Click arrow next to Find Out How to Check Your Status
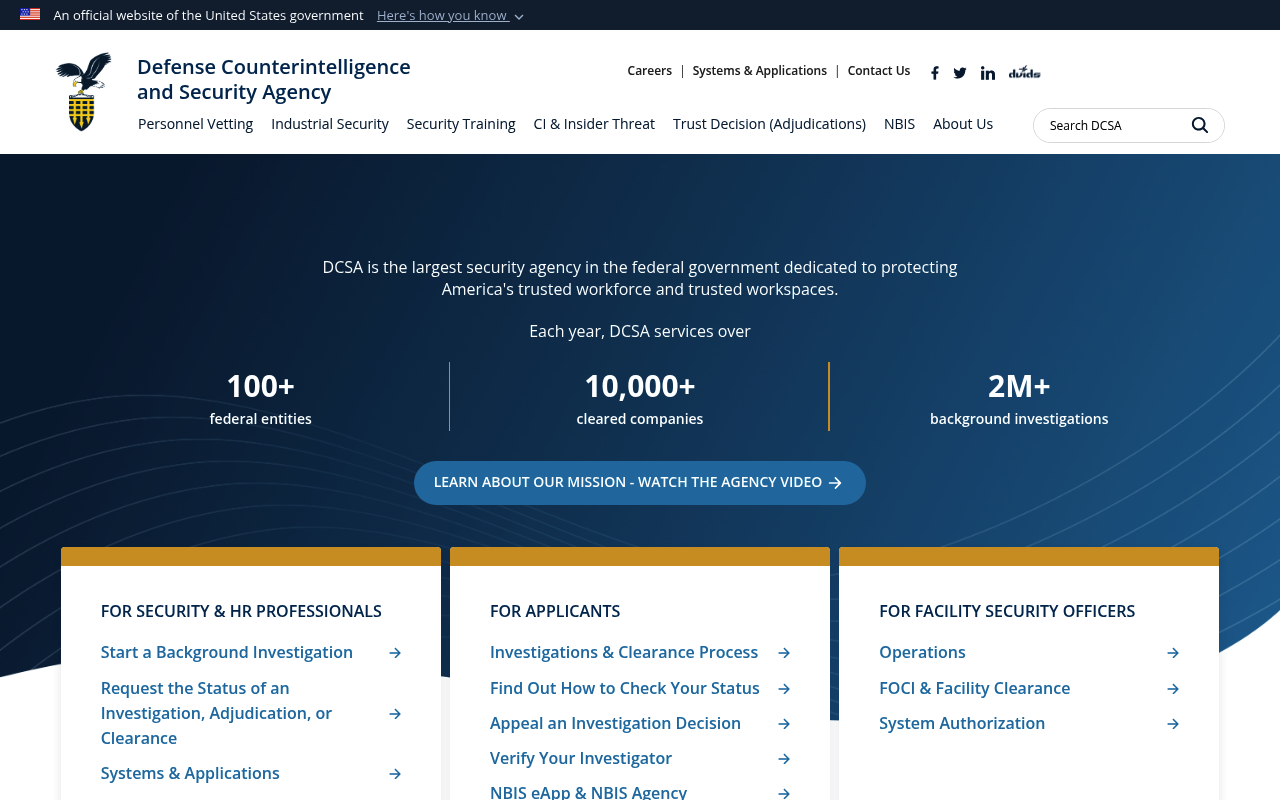The height and width of the screenshot is (800, 1280). coord(784,689)
